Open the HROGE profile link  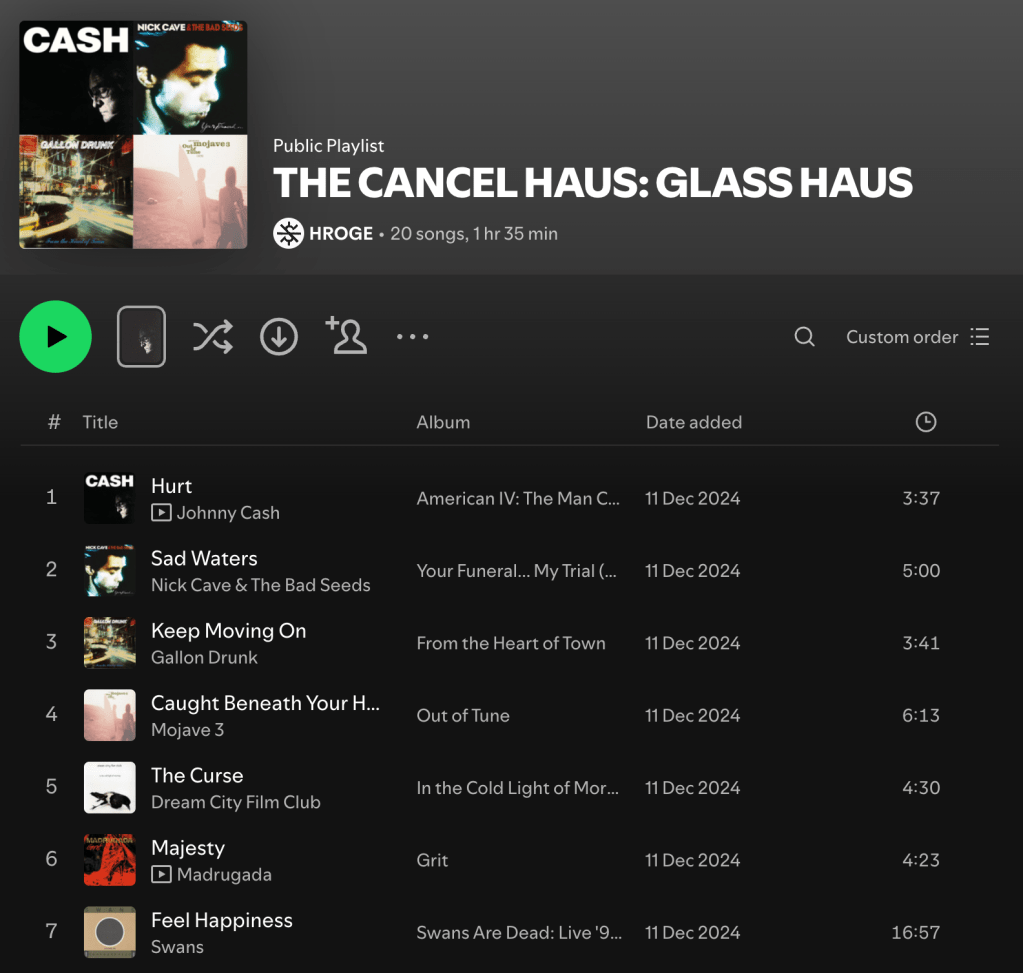341,234
